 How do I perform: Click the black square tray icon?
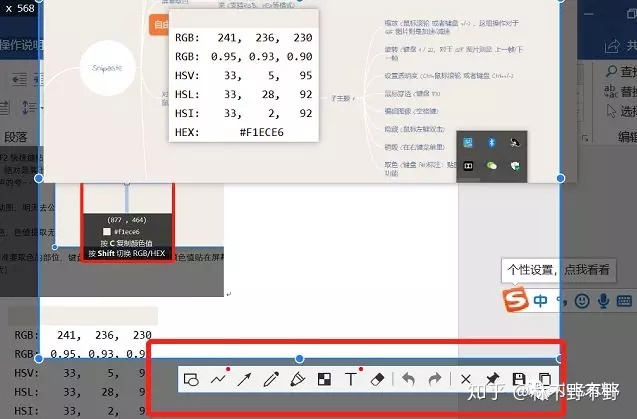(x=468, y=166)
